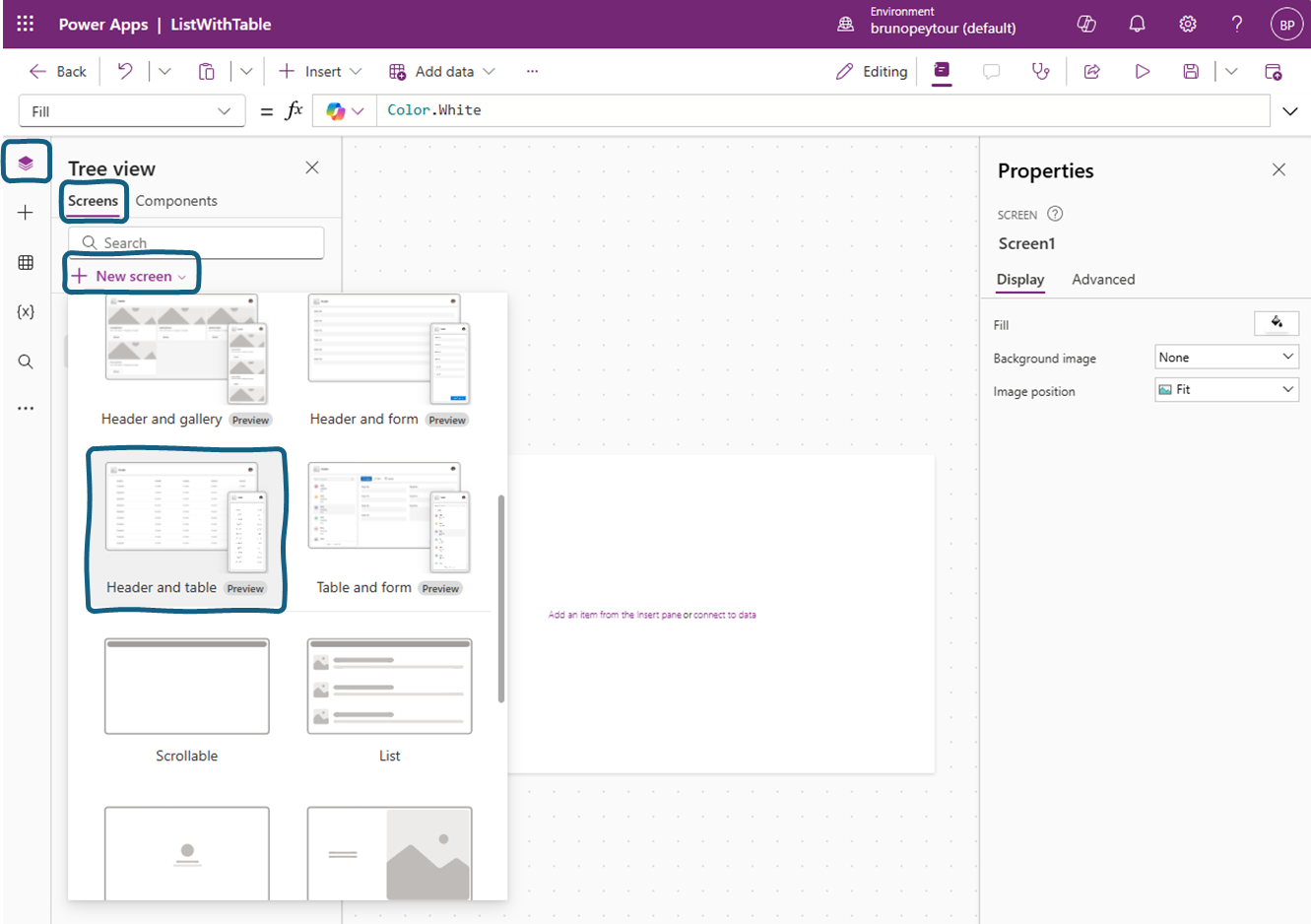Open the Fill color picker
This screenshot has width=1311, height=924.
(x=1277, y=323)
